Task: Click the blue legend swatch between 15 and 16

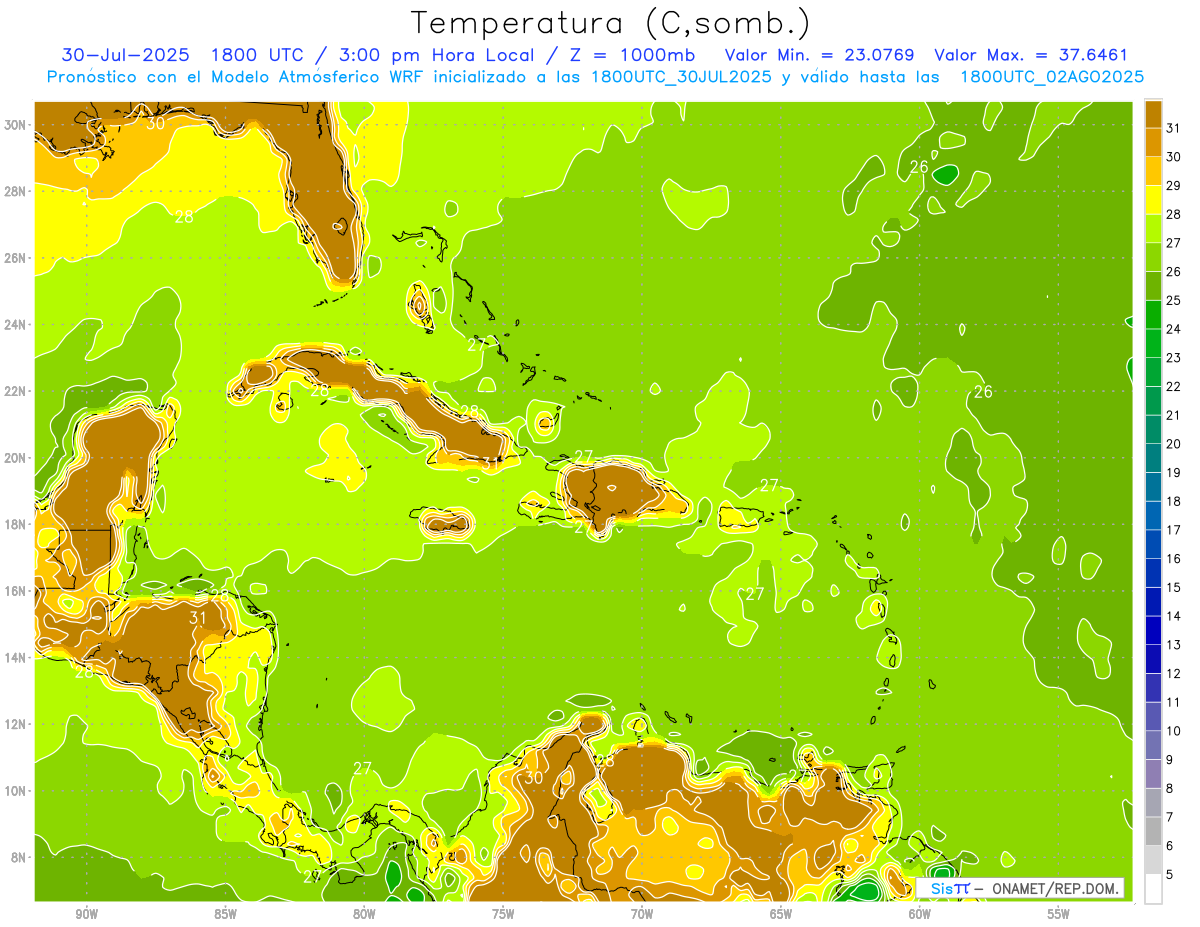Action: 1153,573
